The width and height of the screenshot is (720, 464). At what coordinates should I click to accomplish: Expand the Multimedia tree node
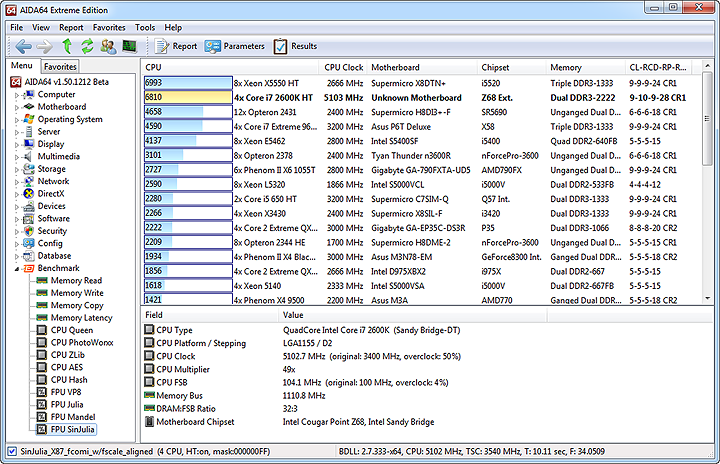pos(17,157)
